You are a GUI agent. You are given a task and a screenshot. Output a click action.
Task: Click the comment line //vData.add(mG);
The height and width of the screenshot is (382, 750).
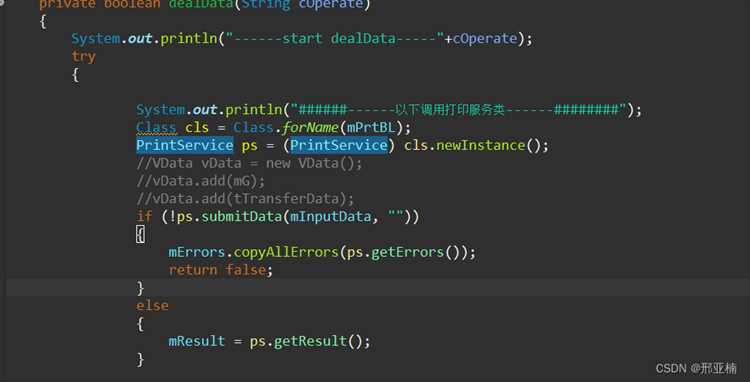click(200, 181)
